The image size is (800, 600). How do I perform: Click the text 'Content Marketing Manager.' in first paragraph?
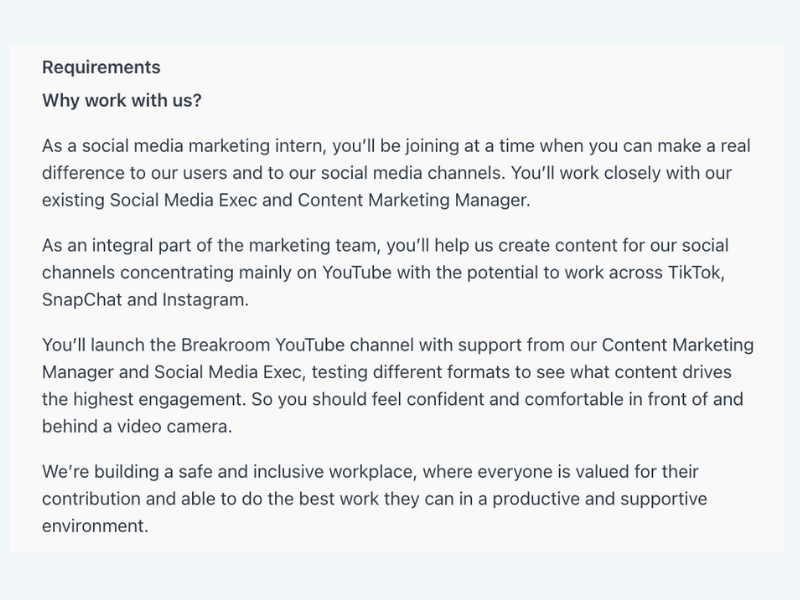pos(414,200)
